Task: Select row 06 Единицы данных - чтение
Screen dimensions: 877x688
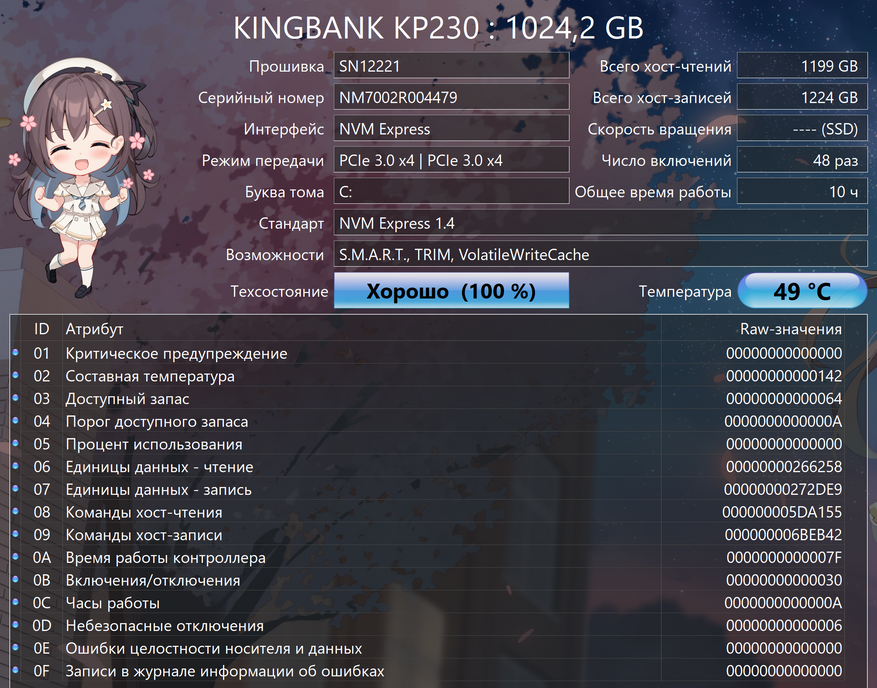Action: click(438, 466)
